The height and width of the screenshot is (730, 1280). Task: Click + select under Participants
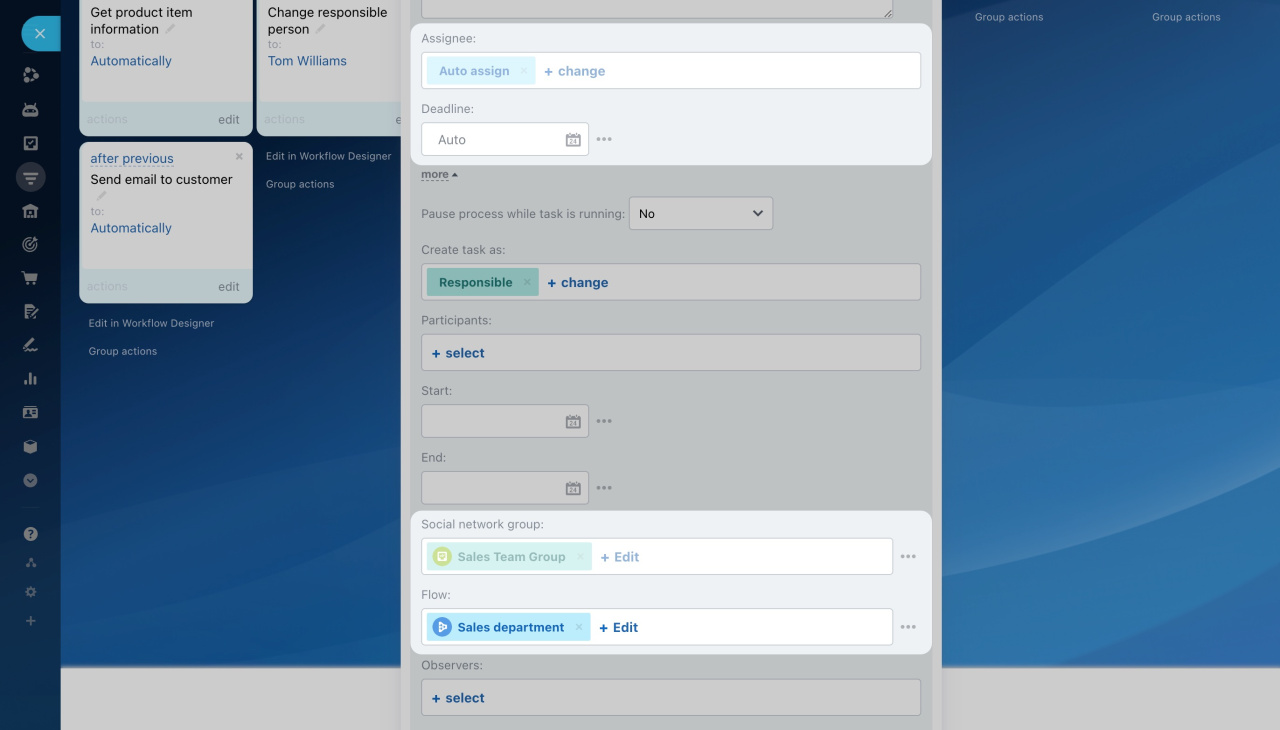458,354
